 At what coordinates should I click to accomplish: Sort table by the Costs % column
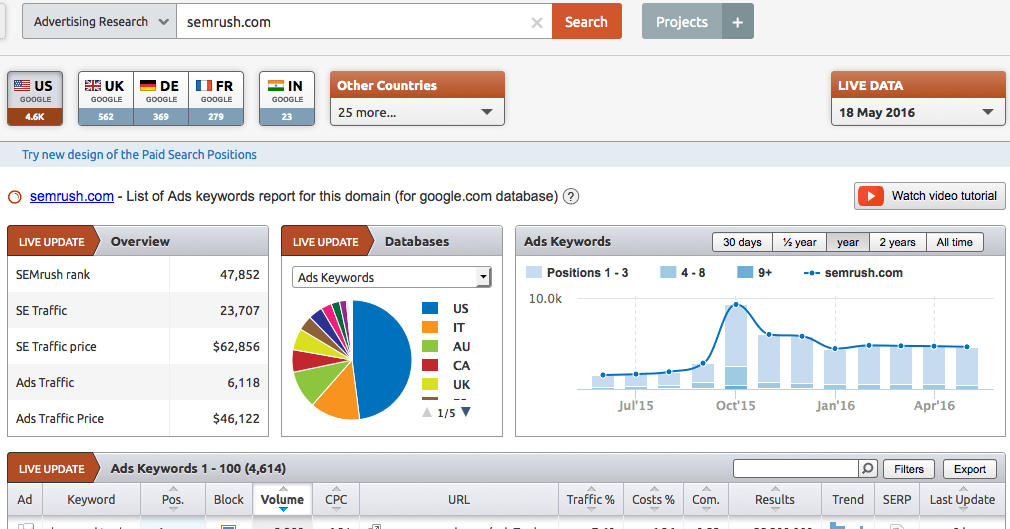[x=653, y=500]
